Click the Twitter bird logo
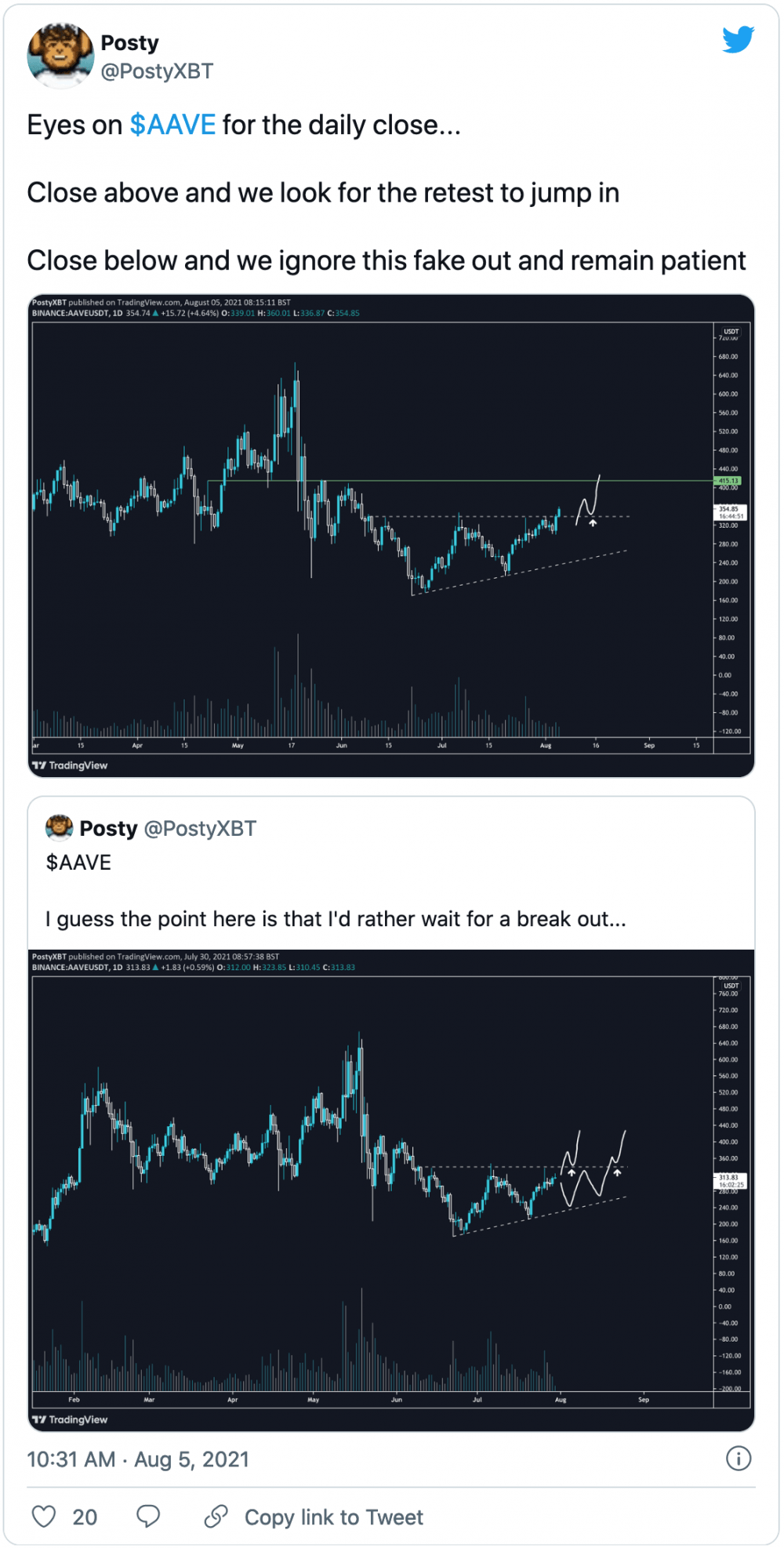This screenshot has width=784, height=1548. click(x=738, y=39)
